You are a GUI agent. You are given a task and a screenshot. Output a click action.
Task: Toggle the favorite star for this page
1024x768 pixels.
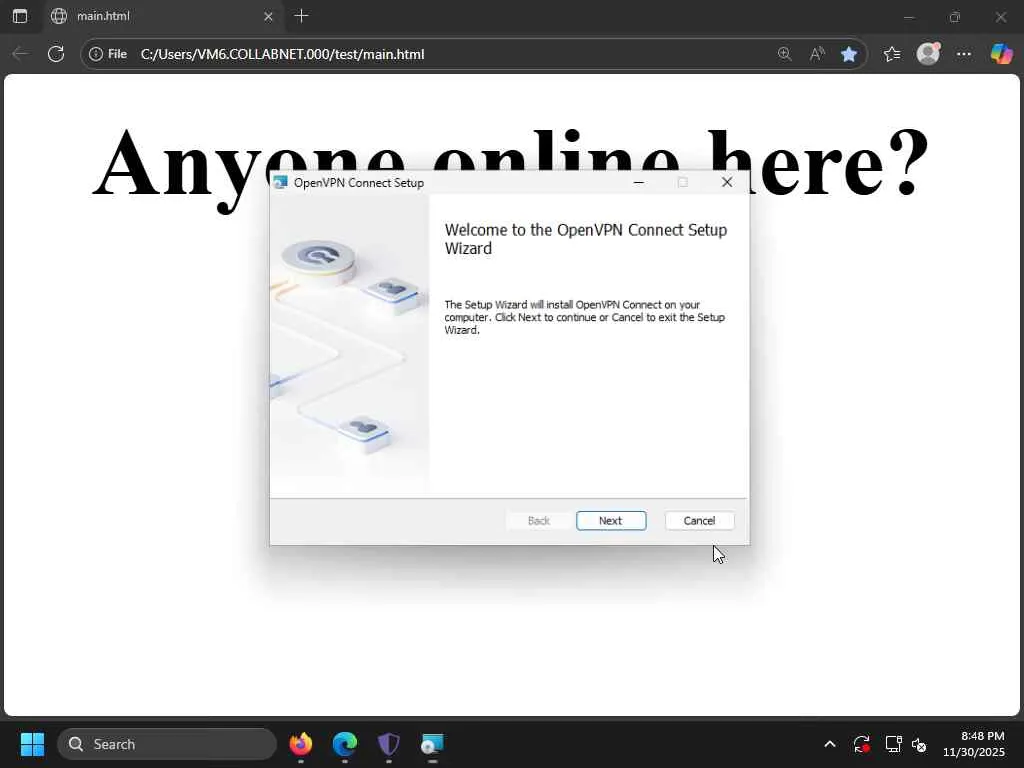pyautogui.click(x=849, y=54)
